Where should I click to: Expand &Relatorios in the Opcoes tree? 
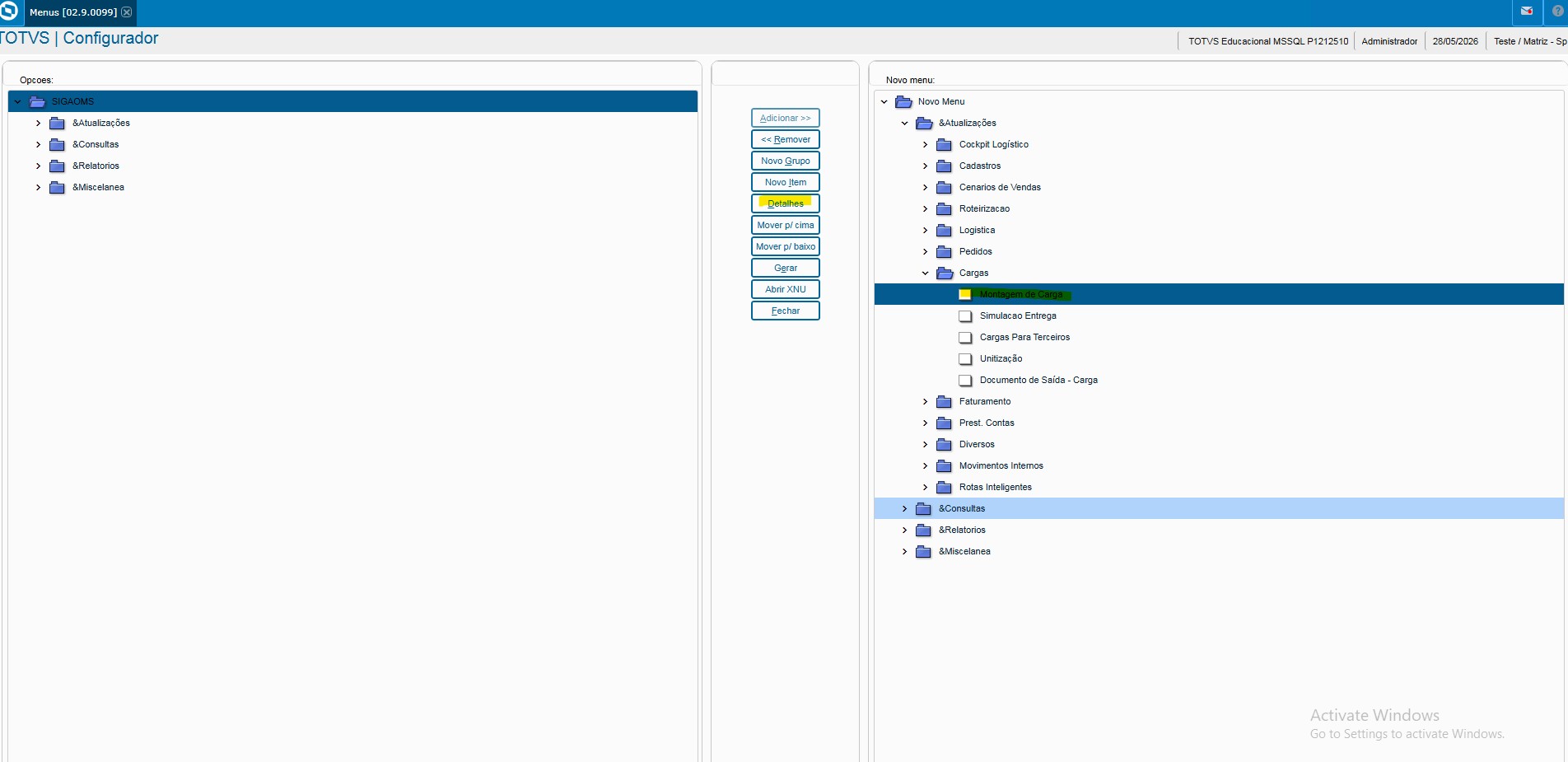[x=38, y=166]
